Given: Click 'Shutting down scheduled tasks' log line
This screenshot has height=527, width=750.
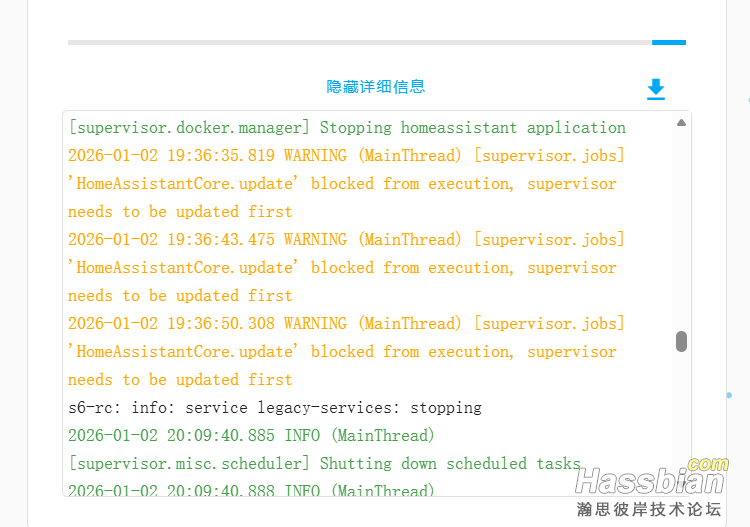Looking at the screenshot, I should (x=324, y=464).
